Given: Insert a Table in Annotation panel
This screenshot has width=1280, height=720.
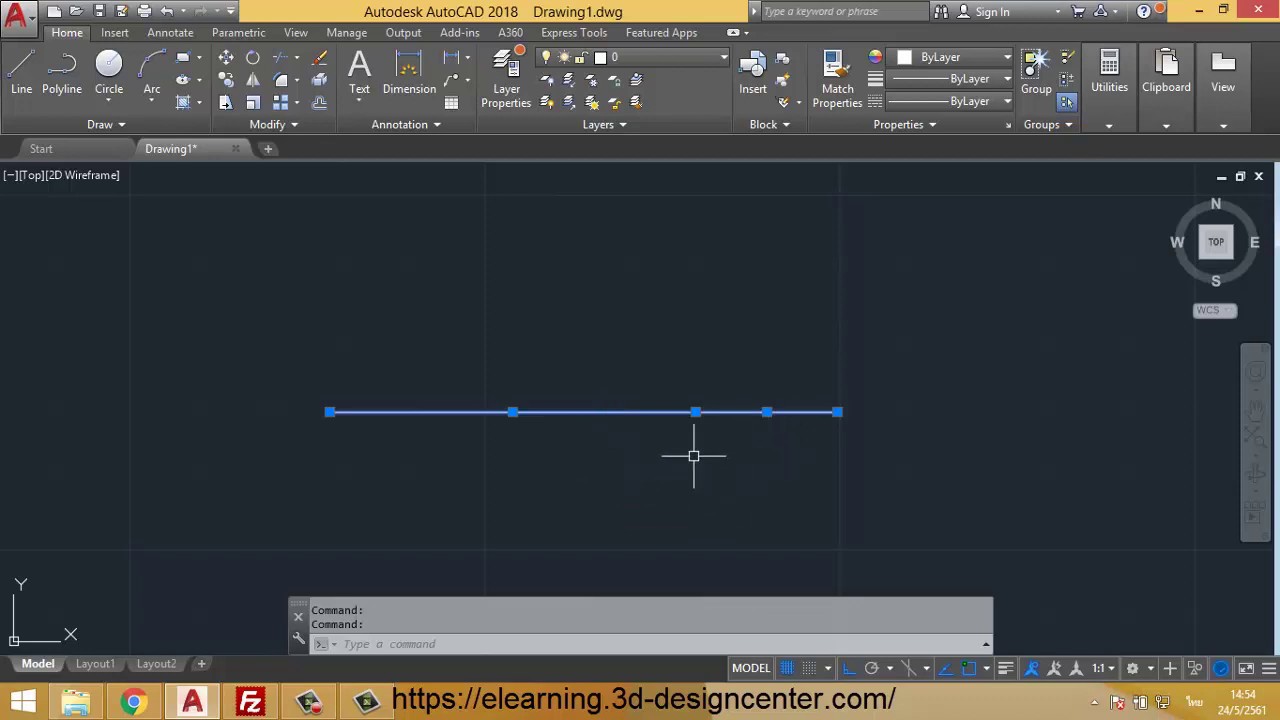Looking at the screenshot, I should point(451,102).
